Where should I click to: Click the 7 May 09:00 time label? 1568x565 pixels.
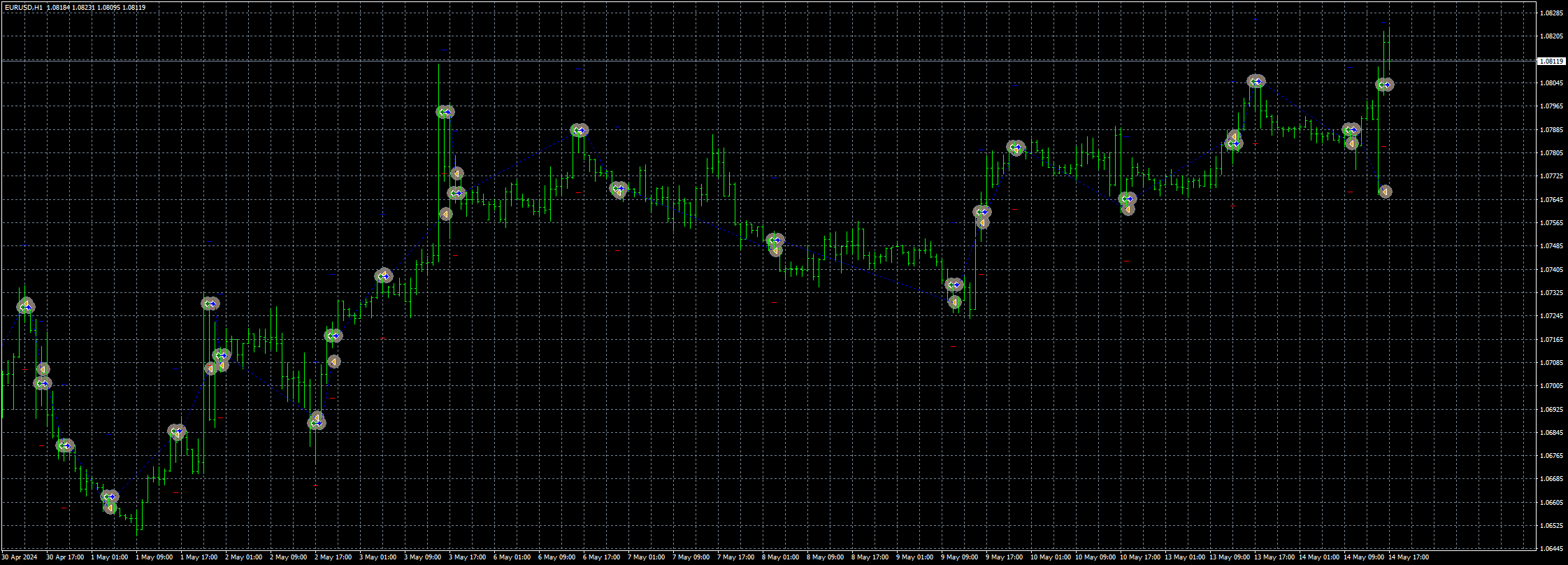tap(691, 557)
